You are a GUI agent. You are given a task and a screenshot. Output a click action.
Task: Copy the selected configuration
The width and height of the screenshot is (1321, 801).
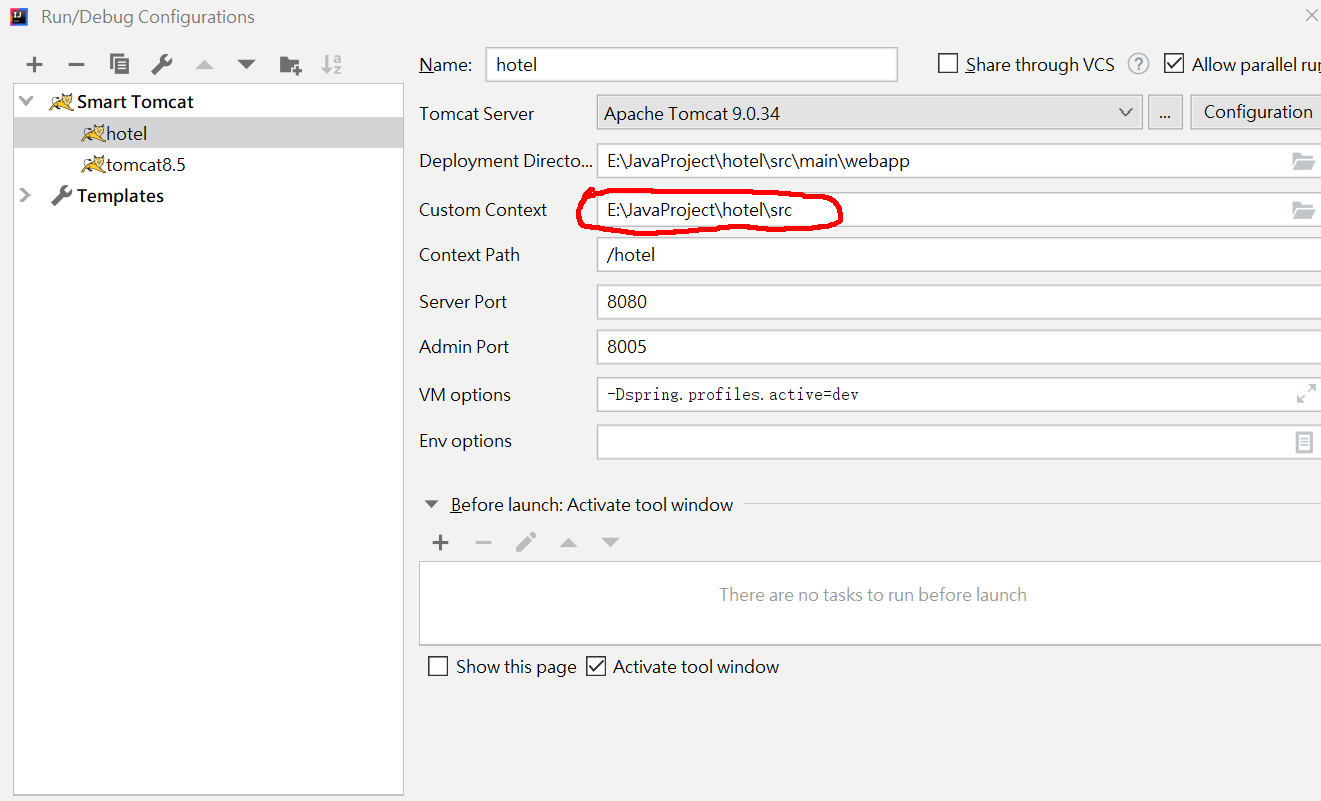tap(119, 65)
